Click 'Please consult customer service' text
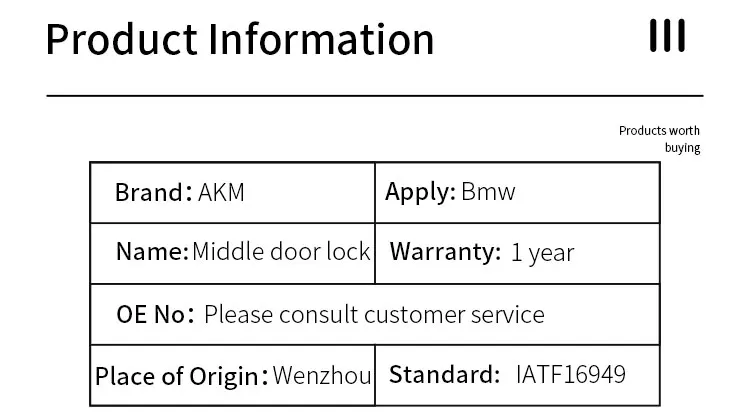The width and height of the screenshot is (750, 415). tap(374, 314)
